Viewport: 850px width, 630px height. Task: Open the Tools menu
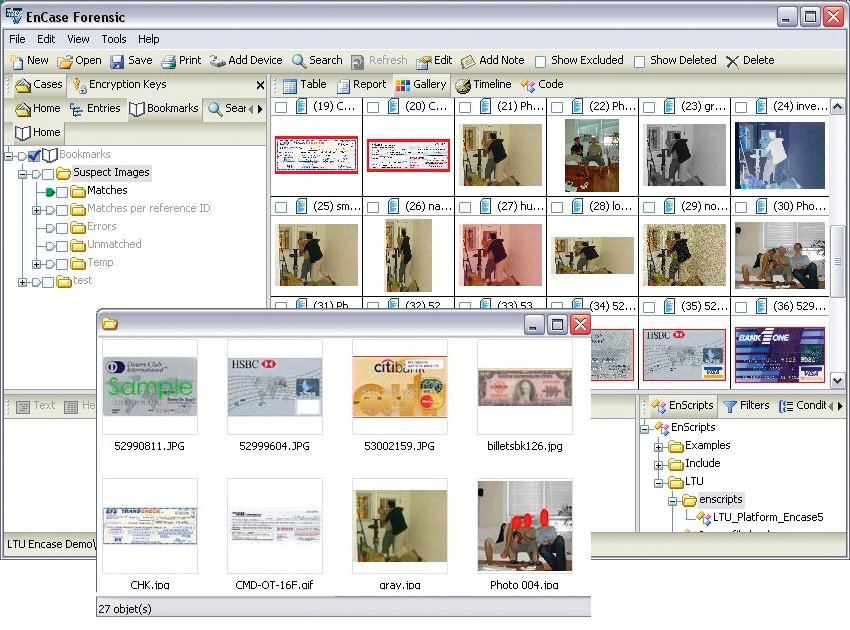113,39
